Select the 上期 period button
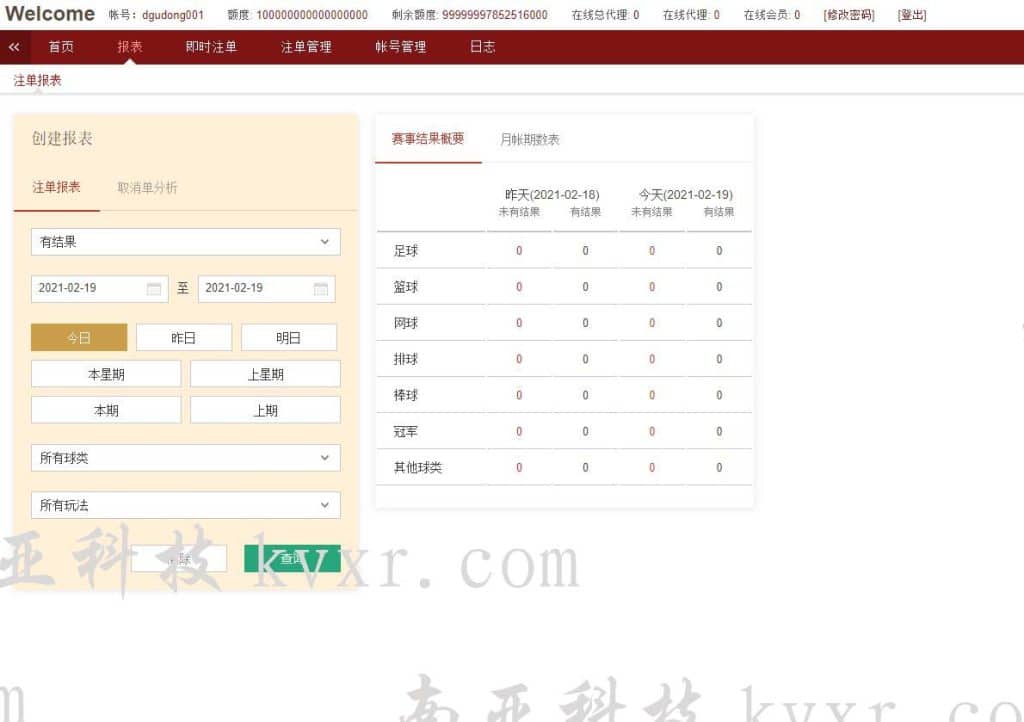 (x=265, y=410)
